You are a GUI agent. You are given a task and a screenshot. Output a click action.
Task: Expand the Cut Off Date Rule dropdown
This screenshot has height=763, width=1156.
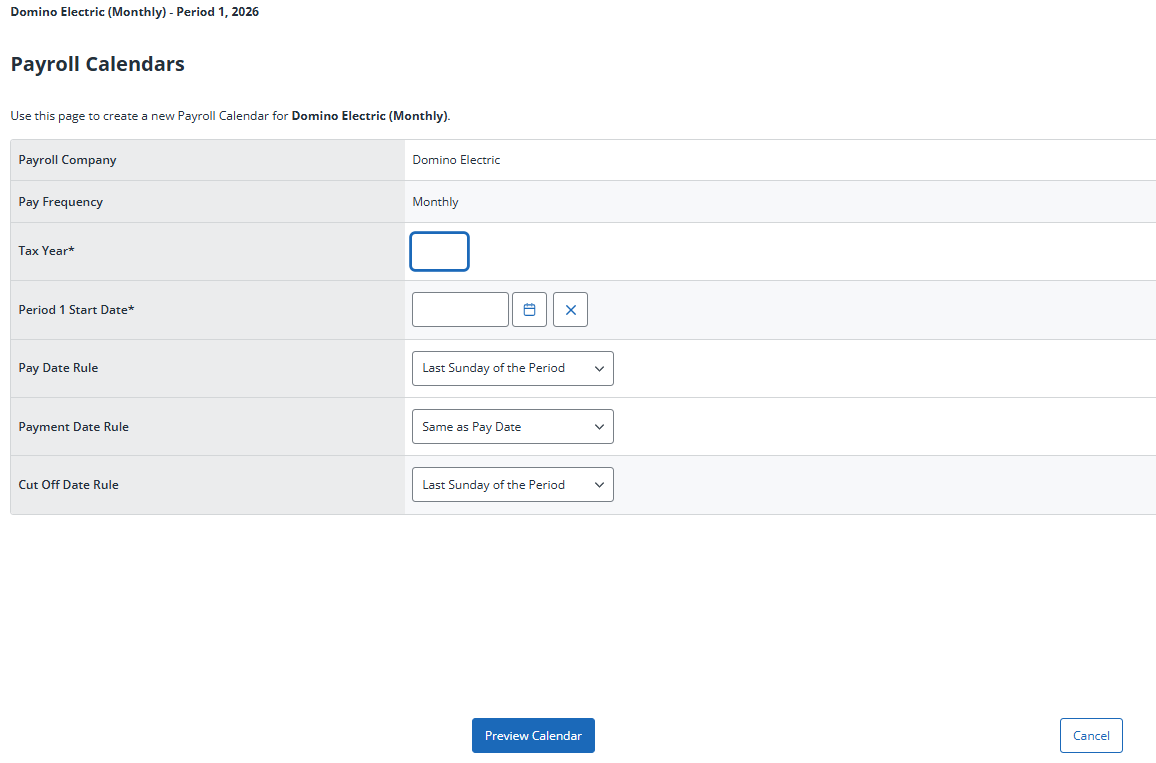pos(512,485)
